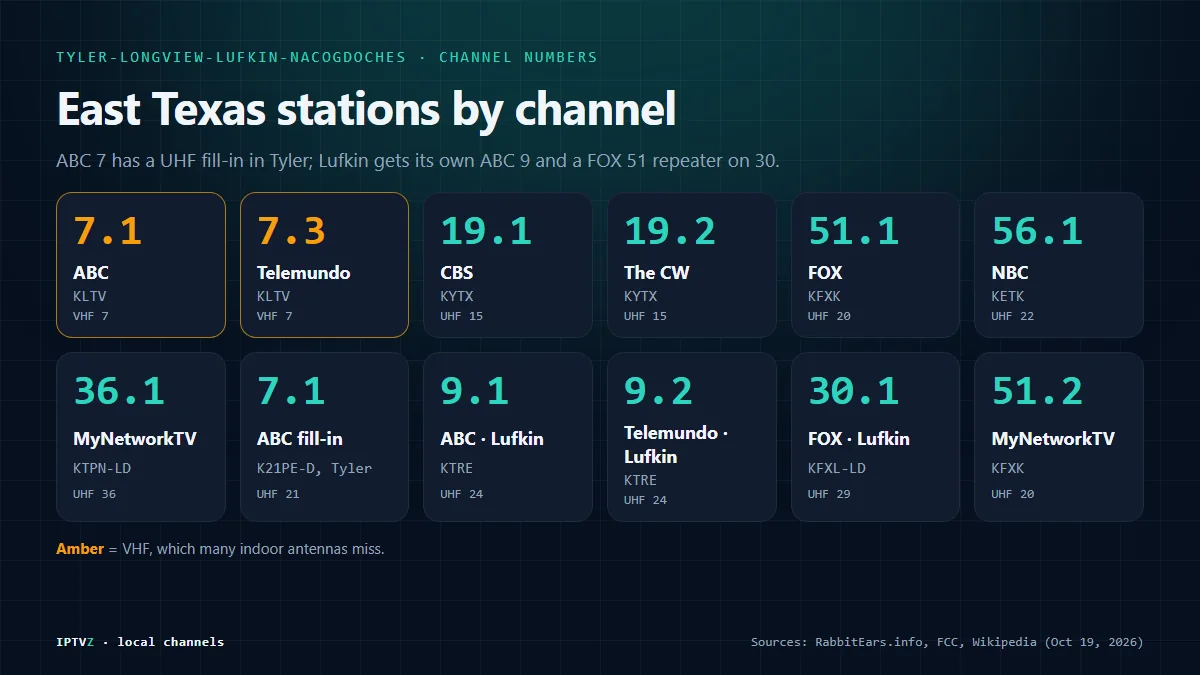Viewport: 1200px width, 675px height.
Task: Select the 19.2 The CW card
Action: [x=692, y=265]
